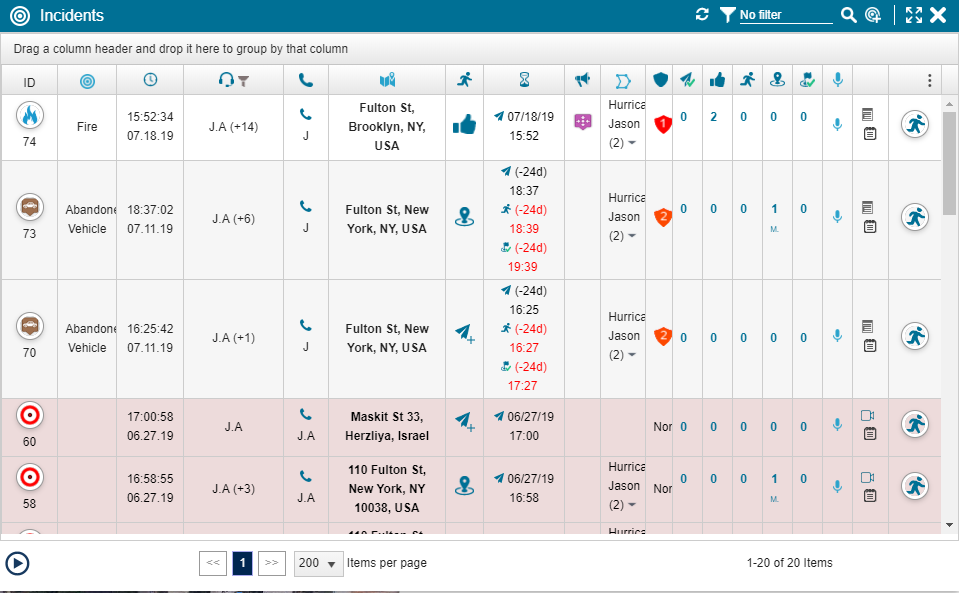
Task: Click the play button at bottom left
Action: [17, 564]
